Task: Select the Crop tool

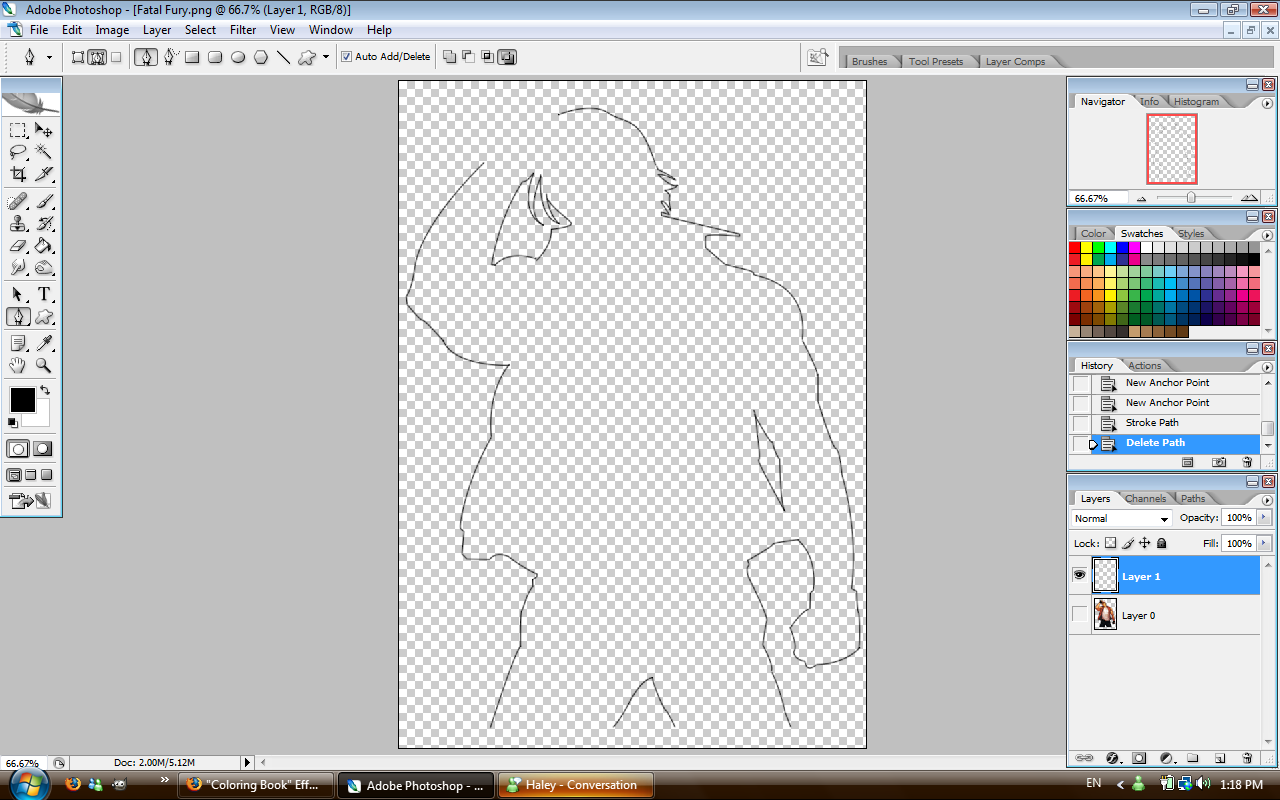Action: (x=17, y=173)
